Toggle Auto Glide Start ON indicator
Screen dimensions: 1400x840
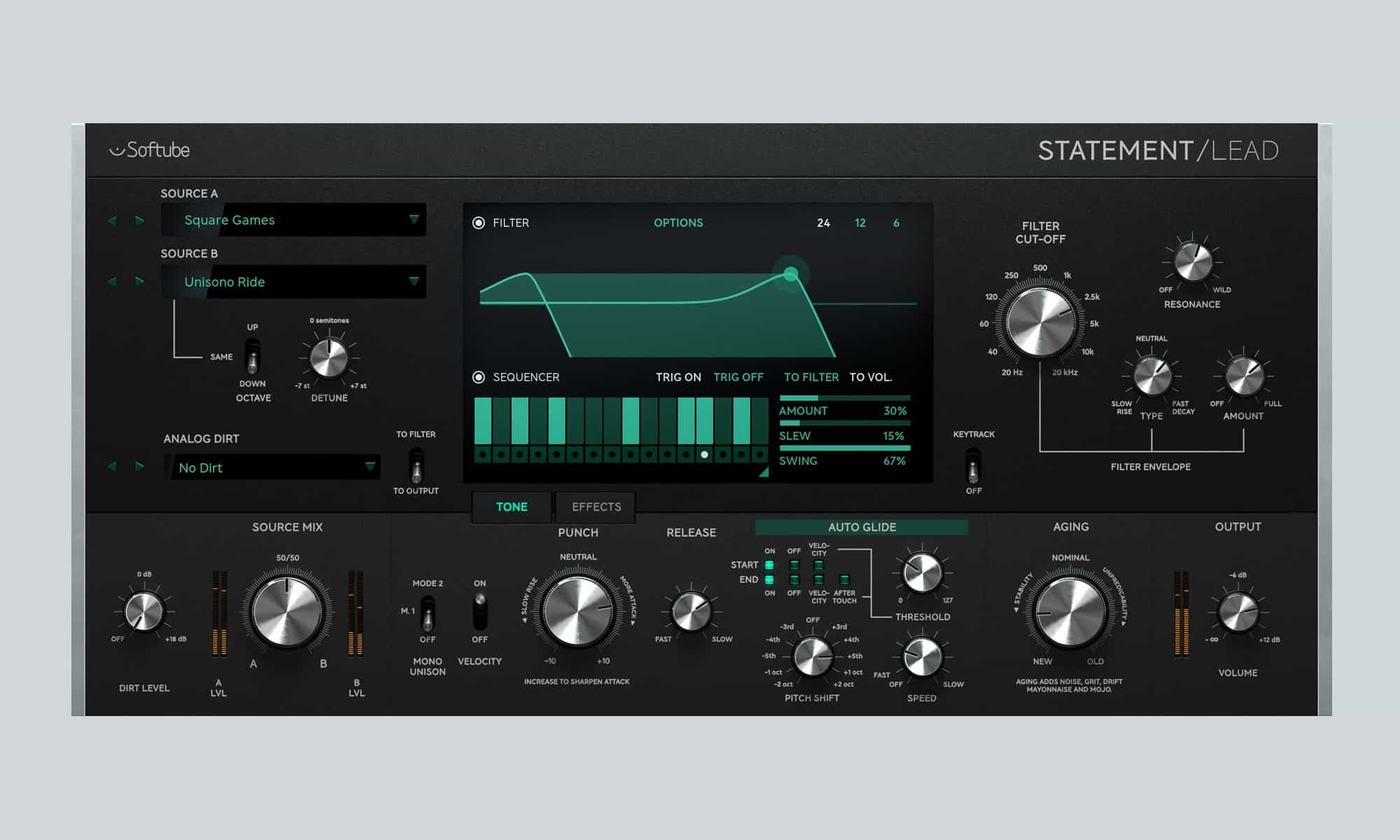(769, 565)
